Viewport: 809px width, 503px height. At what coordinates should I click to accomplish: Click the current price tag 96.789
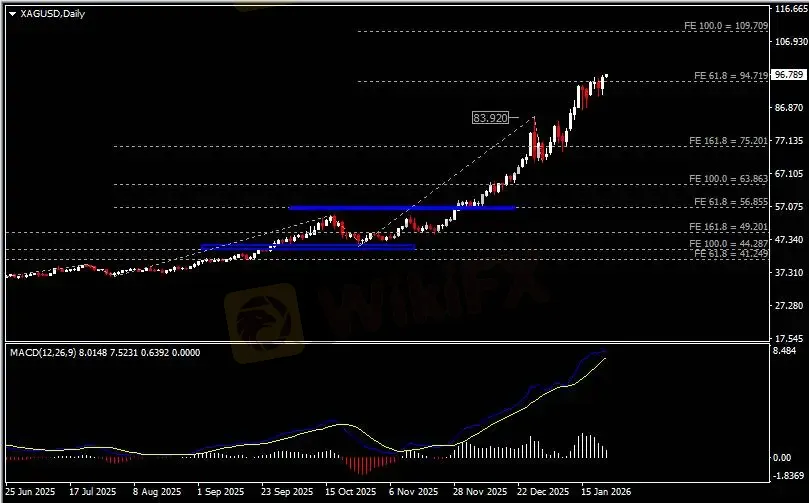[x=788, y=75]
